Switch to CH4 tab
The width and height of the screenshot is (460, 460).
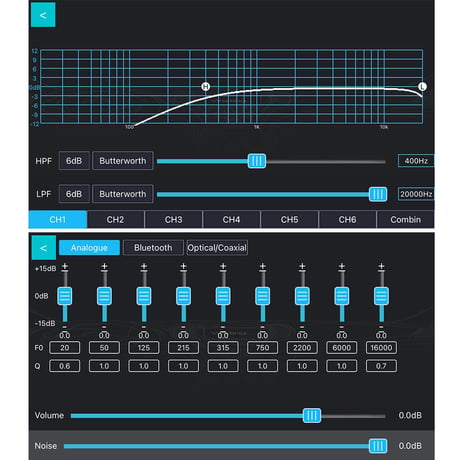[x=231, y=219]
